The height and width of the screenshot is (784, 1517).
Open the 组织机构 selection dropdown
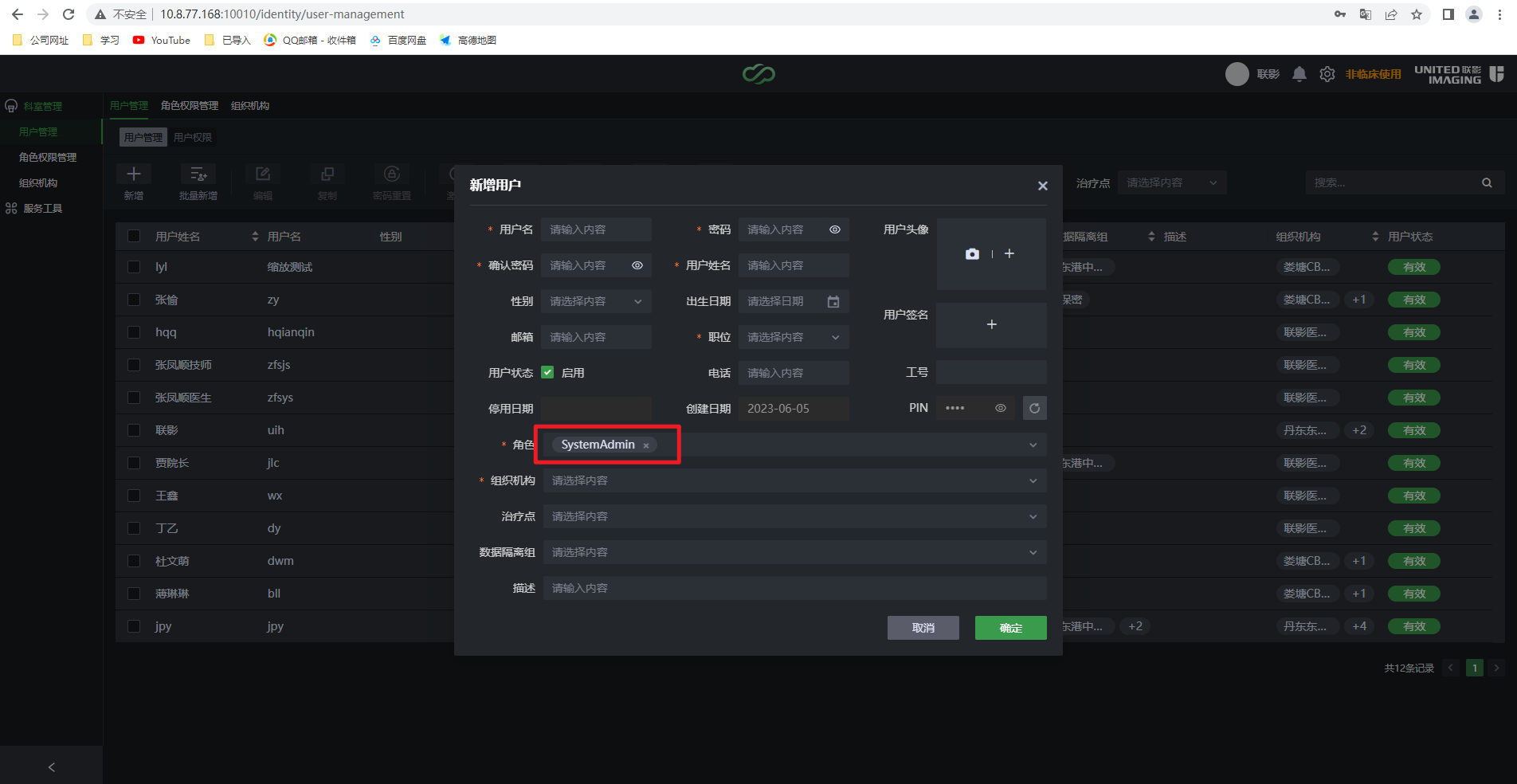[x=794, y=481]
